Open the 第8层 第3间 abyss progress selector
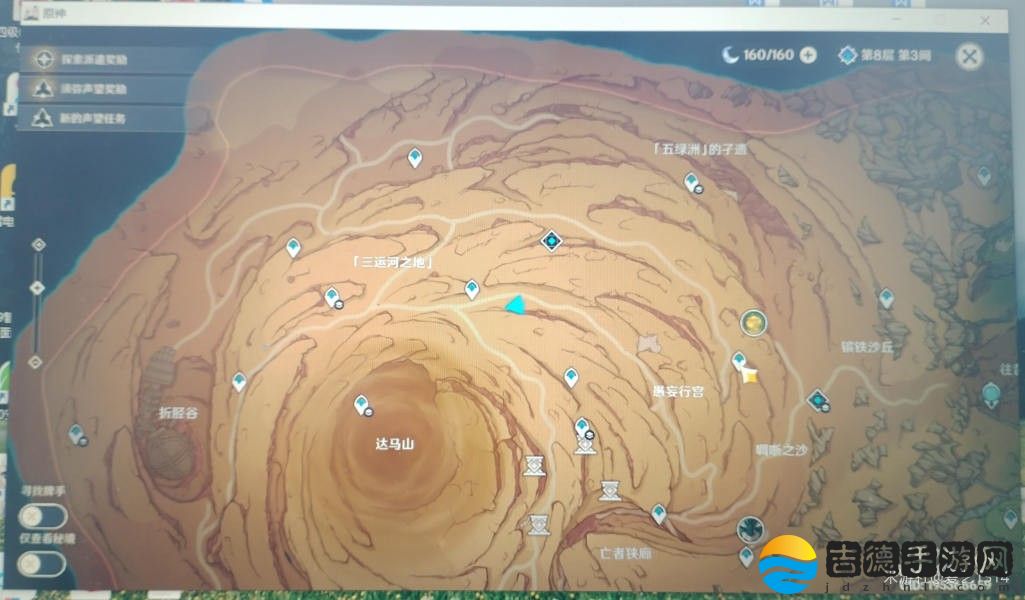 coord(885,55)
